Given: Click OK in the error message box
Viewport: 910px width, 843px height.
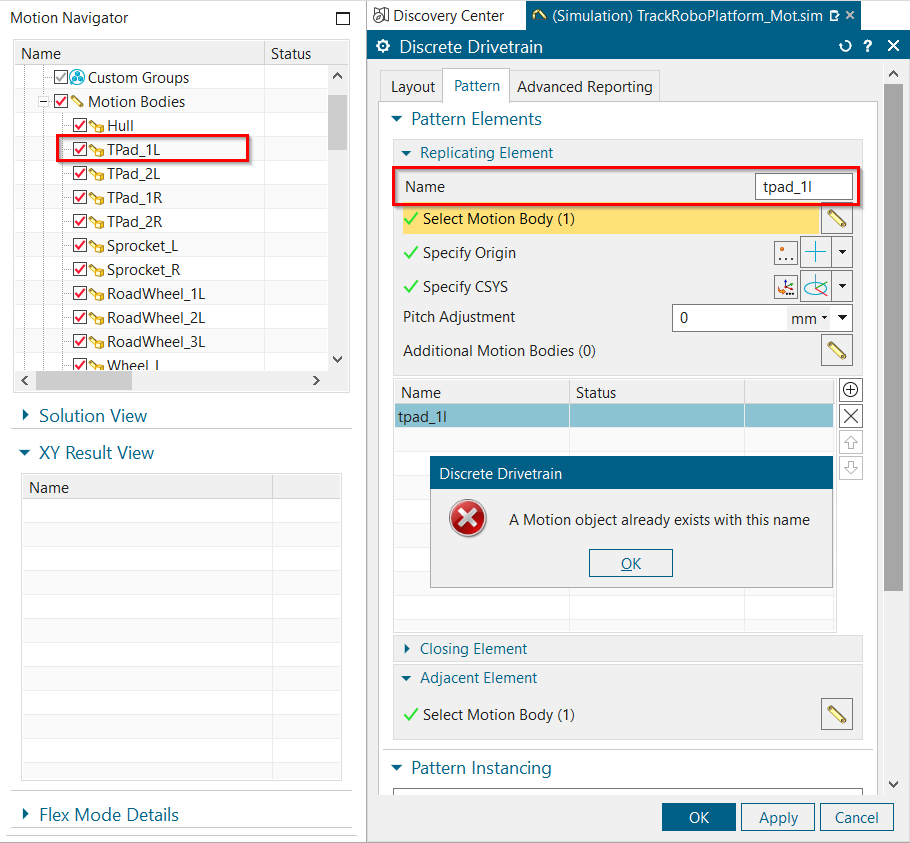Looking at the screenshot, I should click(631, 563).
